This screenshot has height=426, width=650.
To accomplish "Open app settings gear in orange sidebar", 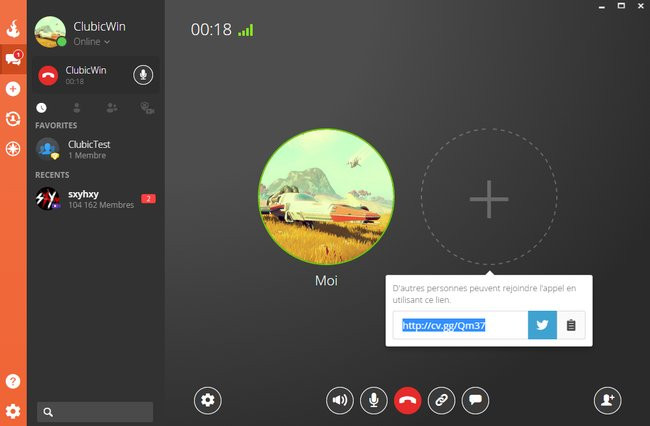I will coord(13,411).
